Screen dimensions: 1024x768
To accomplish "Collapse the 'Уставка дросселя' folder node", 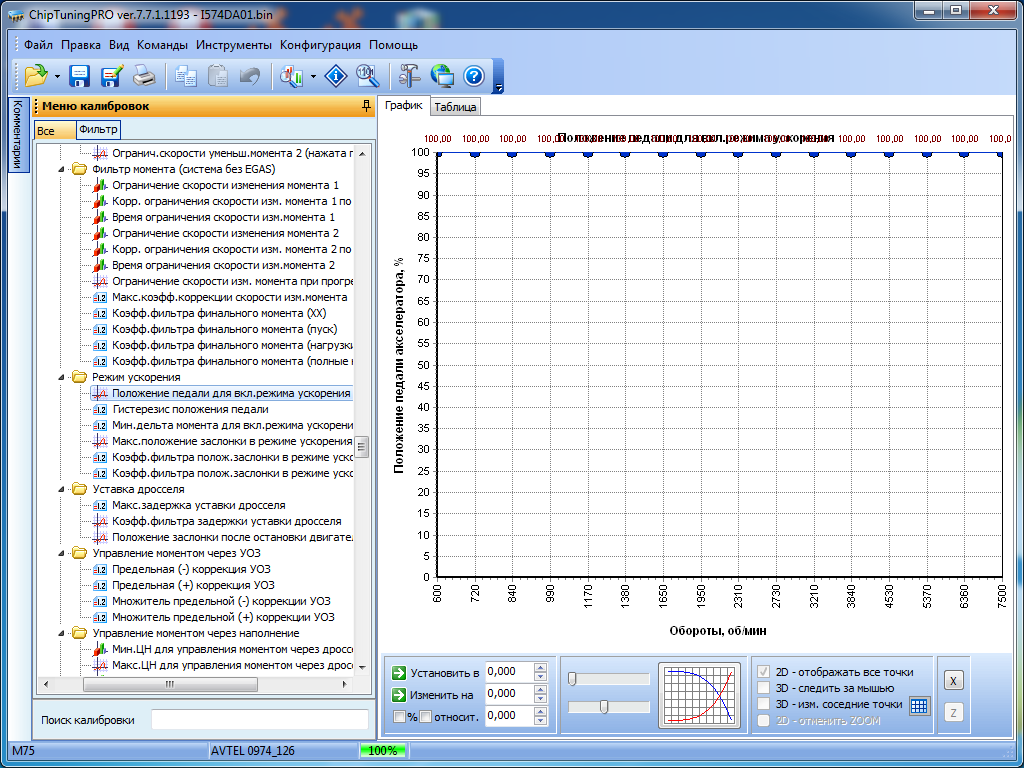I will [63, 489].
